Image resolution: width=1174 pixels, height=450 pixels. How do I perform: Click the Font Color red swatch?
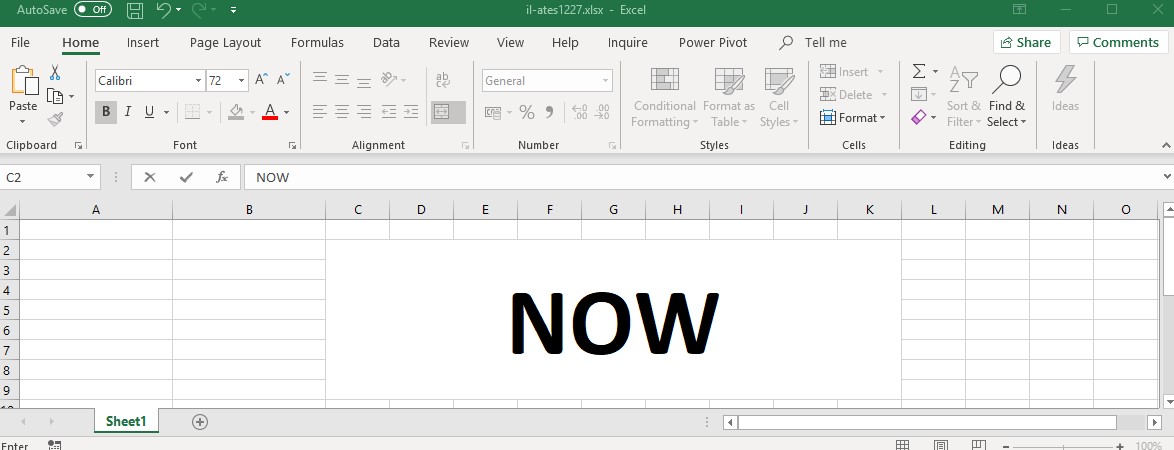coord(269,112)
